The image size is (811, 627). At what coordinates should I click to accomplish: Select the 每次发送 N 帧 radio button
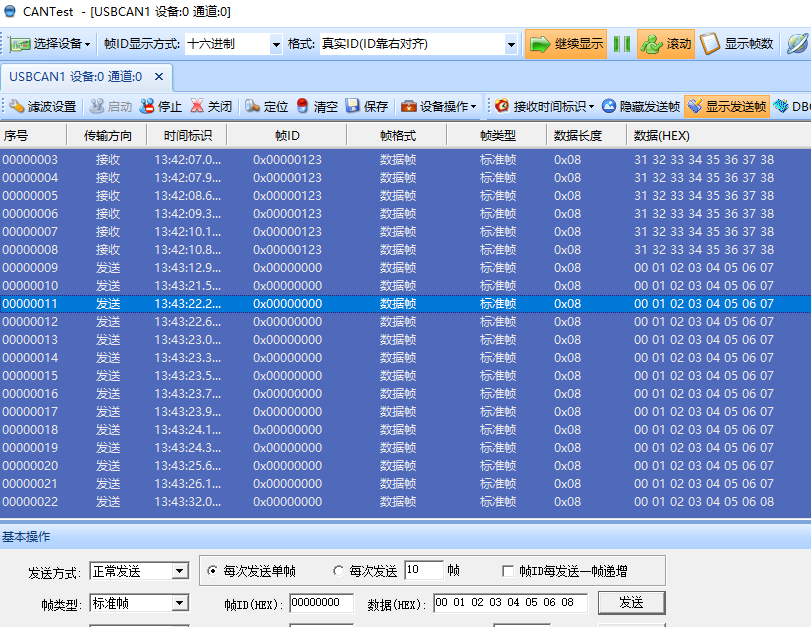pos(338,571)
